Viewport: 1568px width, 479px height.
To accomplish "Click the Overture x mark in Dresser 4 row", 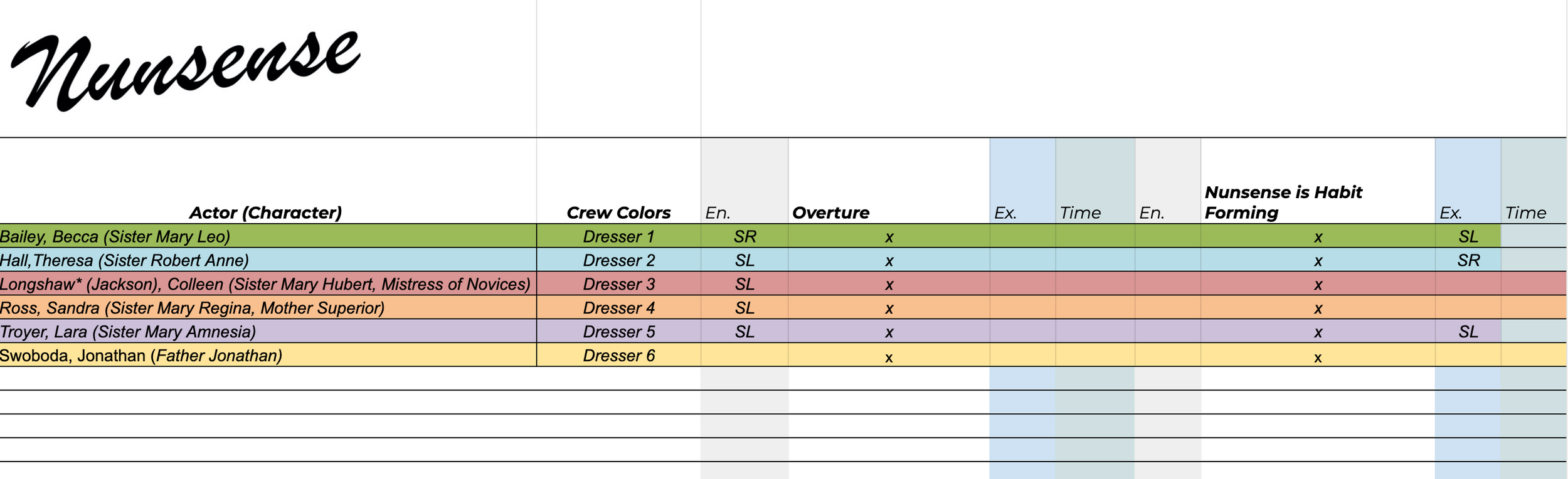I will 889,308.
